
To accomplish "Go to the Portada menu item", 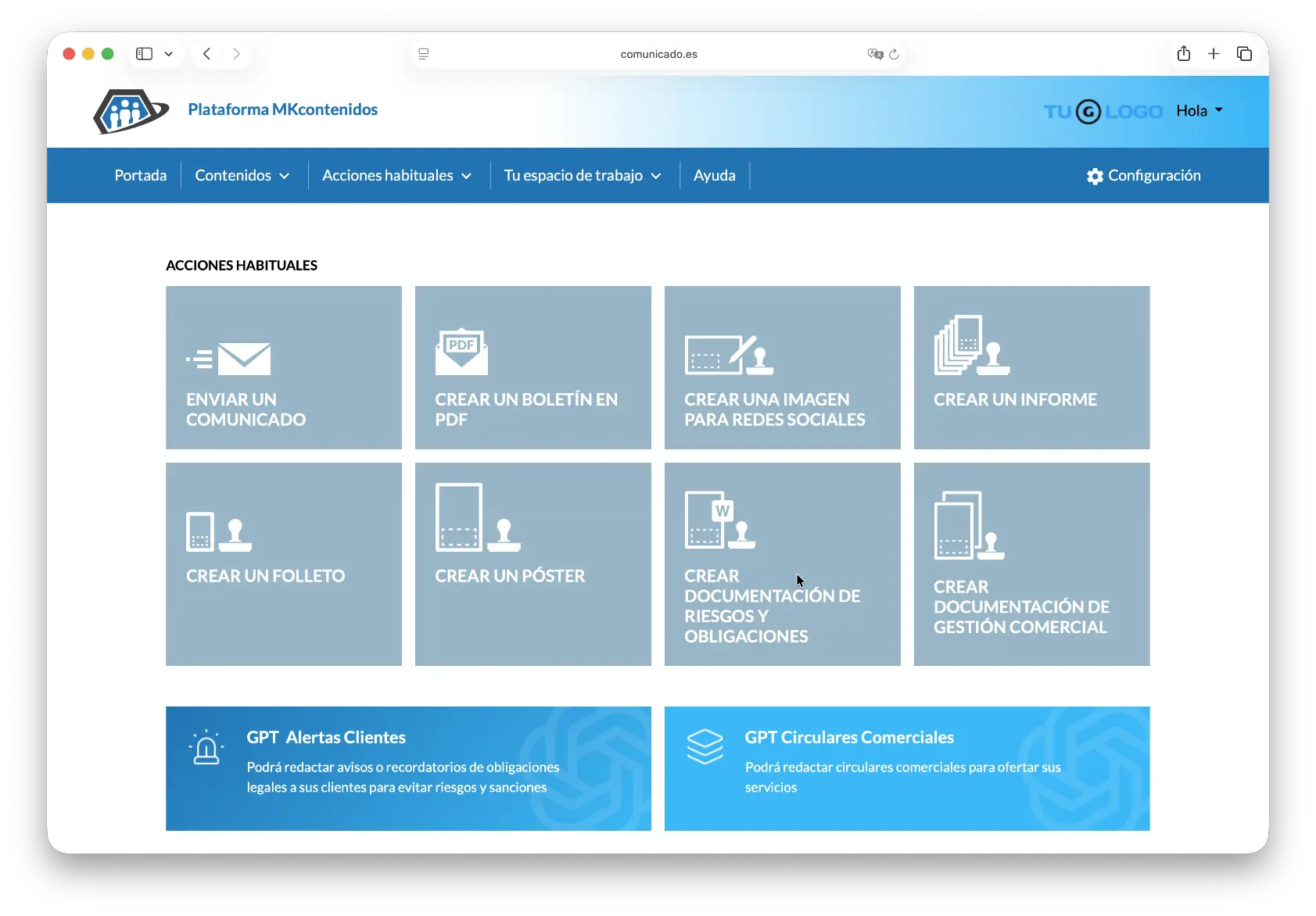I will pos(141,176).
